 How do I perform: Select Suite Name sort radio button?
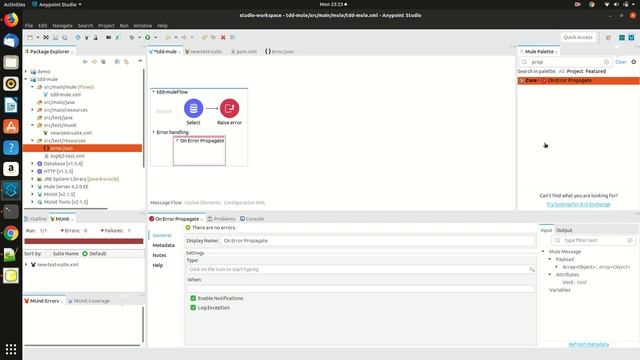pos(48,254)
